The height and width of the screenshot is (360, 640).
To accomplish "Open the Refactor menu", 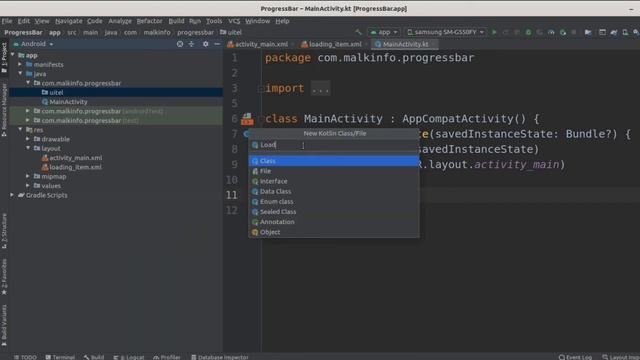I will 149,21.
